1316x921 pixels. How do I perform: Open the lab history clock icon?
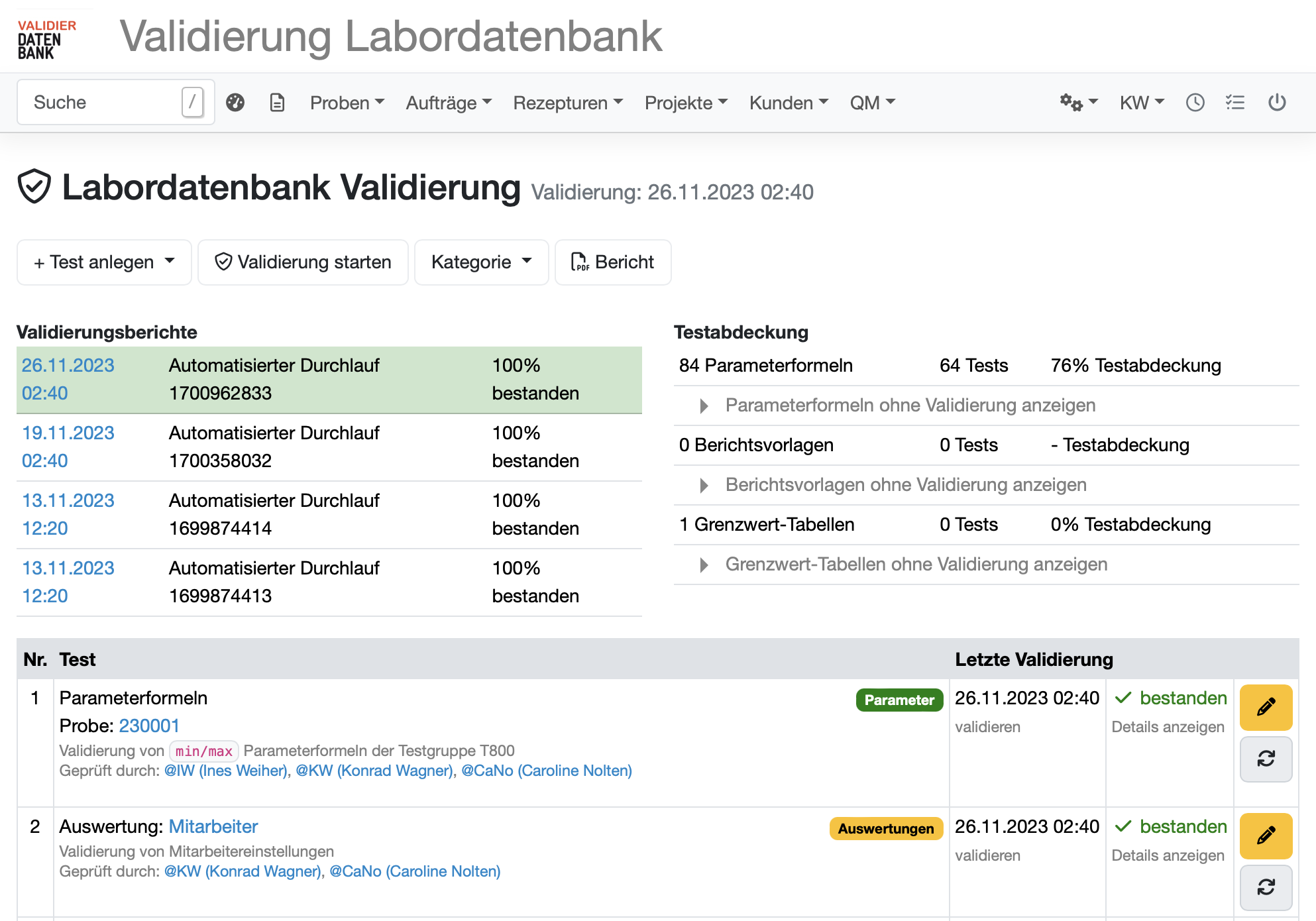coord(1195,102)
